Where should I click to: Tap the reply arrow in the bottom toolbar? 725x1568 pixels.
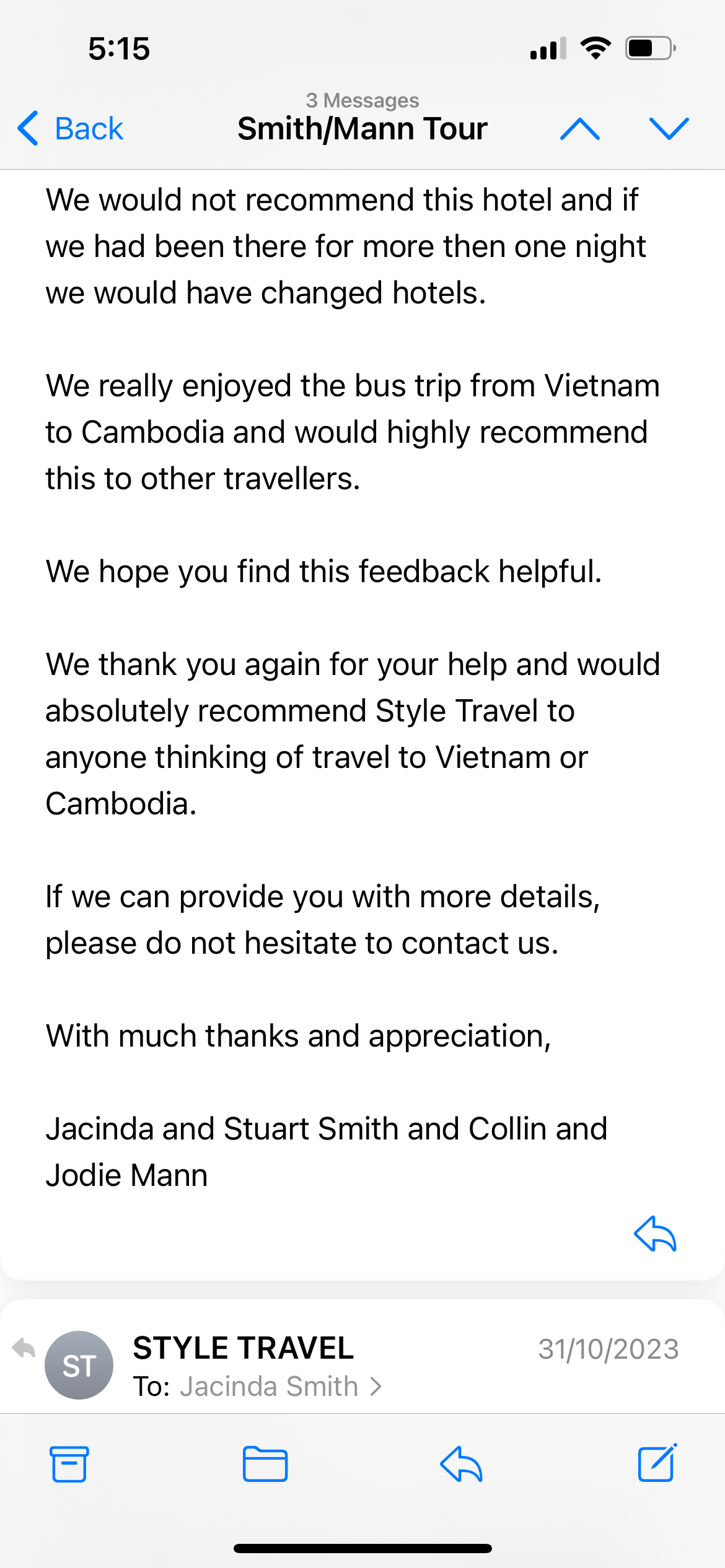(x=461, y=1464)
